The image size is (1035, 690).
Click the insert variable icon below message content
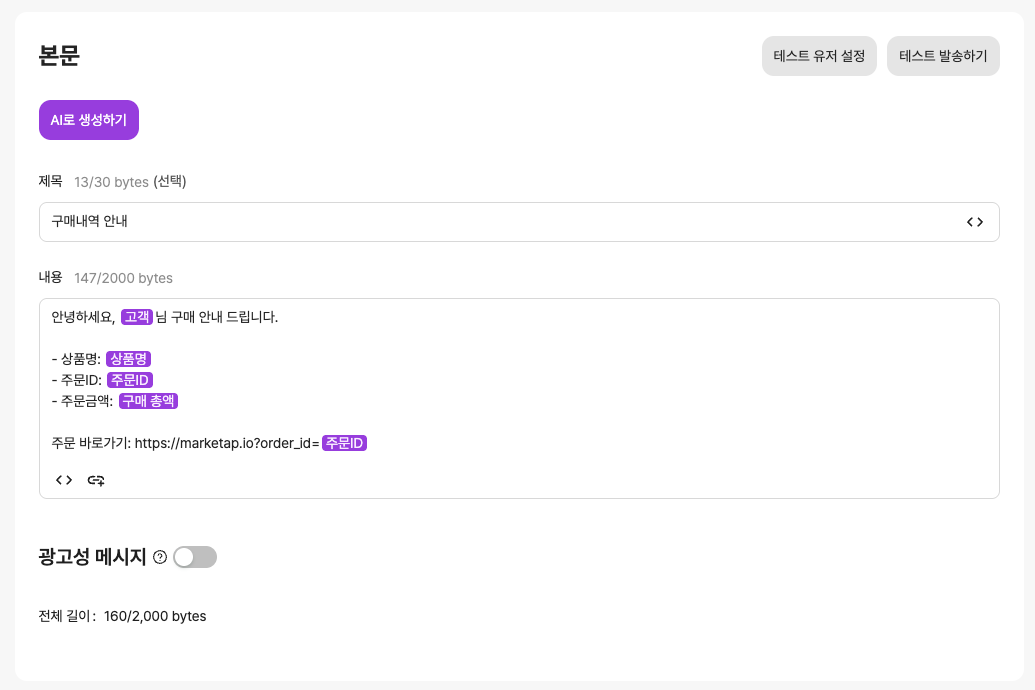coord(64,480)
